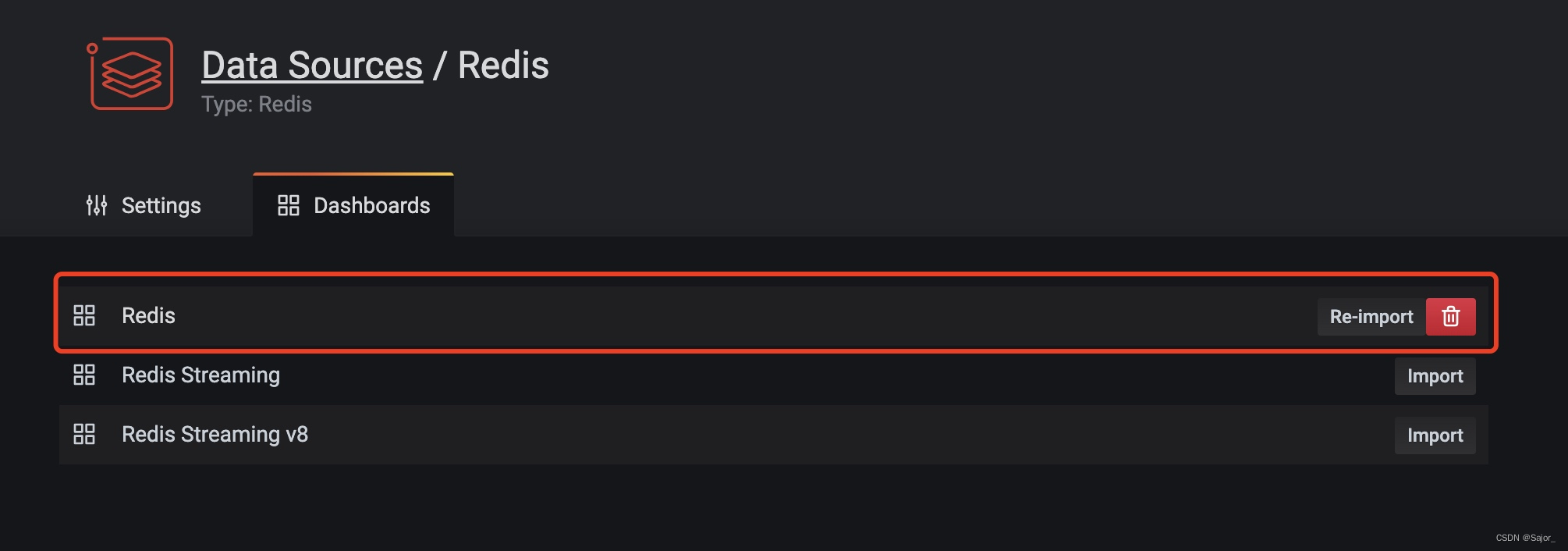This screenshot has width=1568, height=551.
Task: Open the Data Sources breadcrumb link
Action: click(x=310, y=65)
